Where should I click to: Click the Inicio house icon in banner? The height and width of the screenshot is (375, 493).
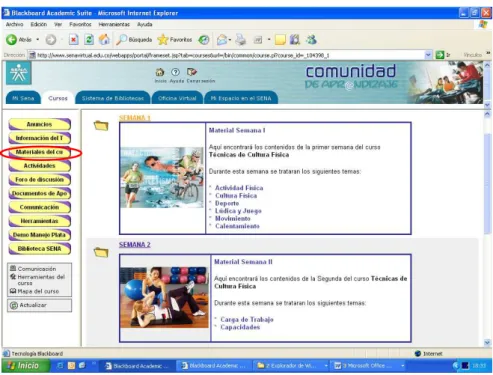coord(160,72)
